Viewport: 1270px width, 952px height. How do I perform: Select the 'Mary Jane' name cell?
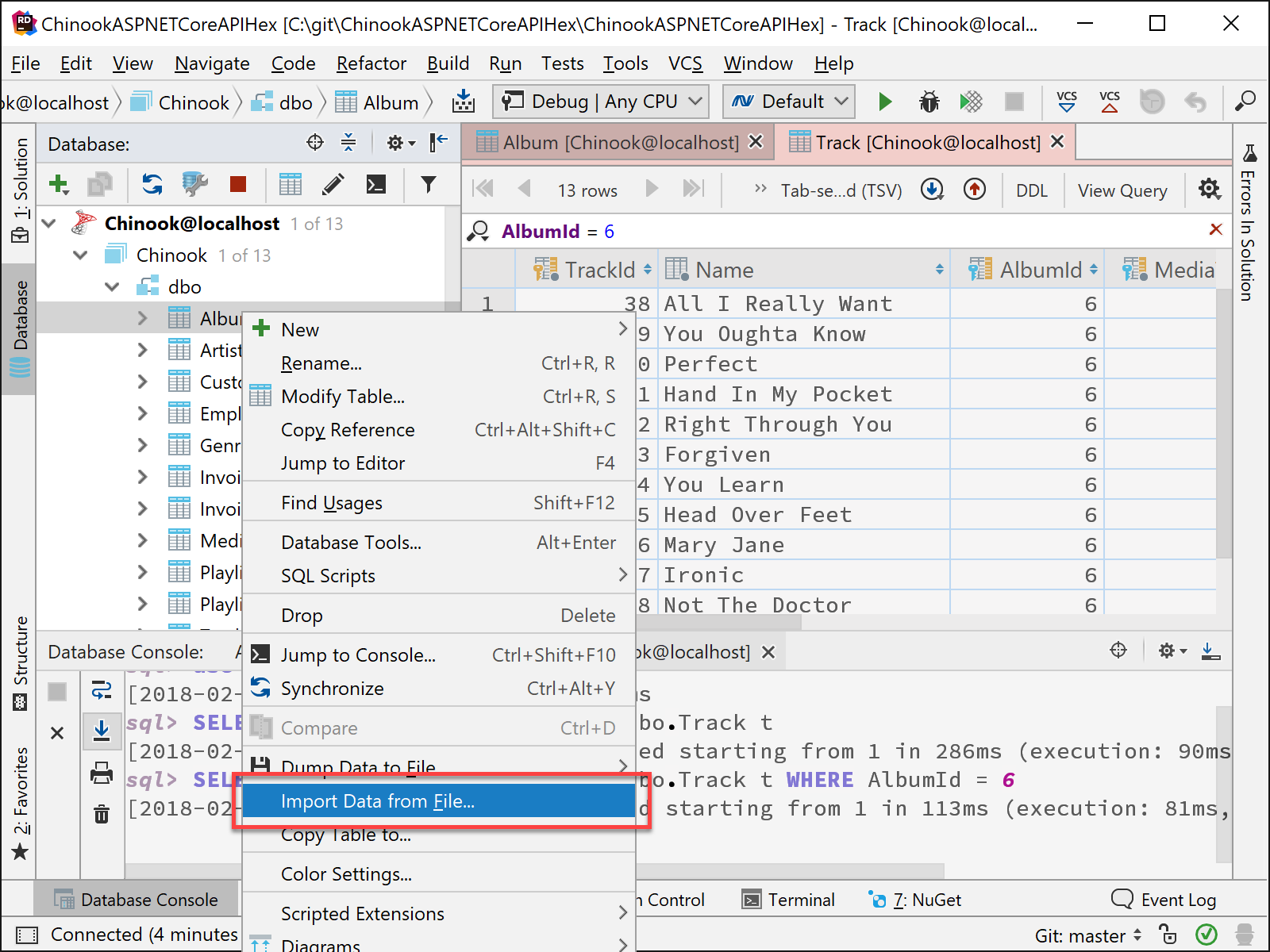(x=805, y=545)
